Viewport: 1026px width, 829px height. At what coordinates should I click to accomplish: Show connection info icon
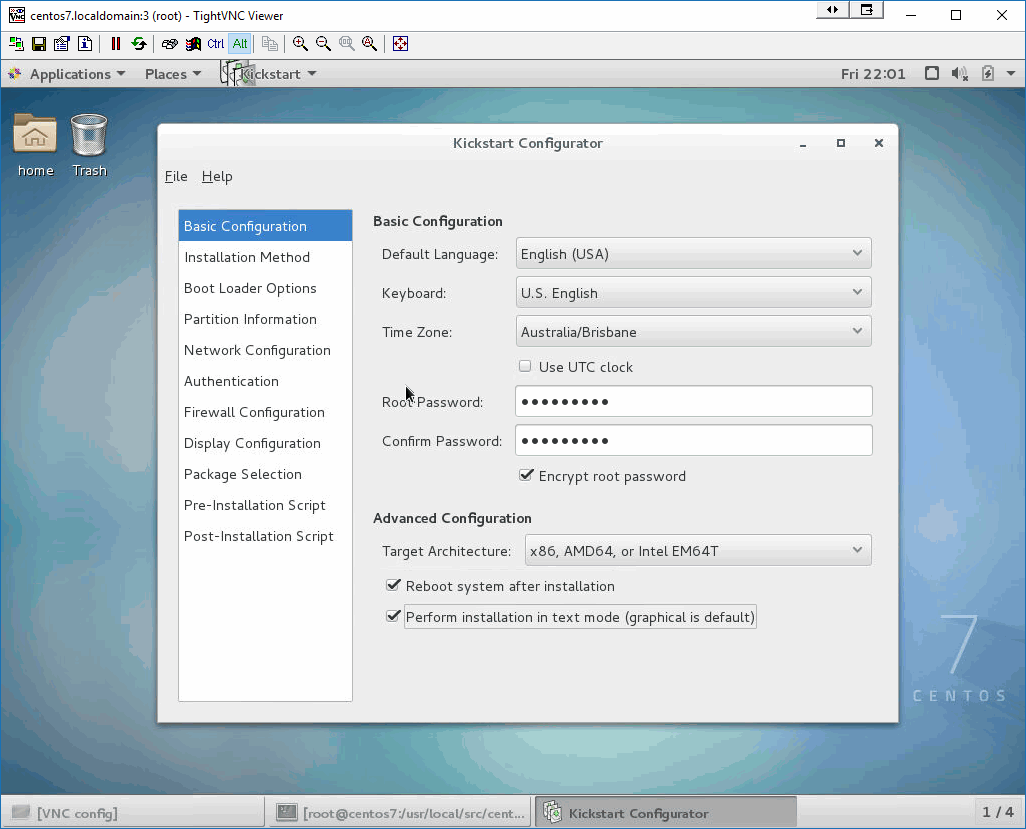85,44
